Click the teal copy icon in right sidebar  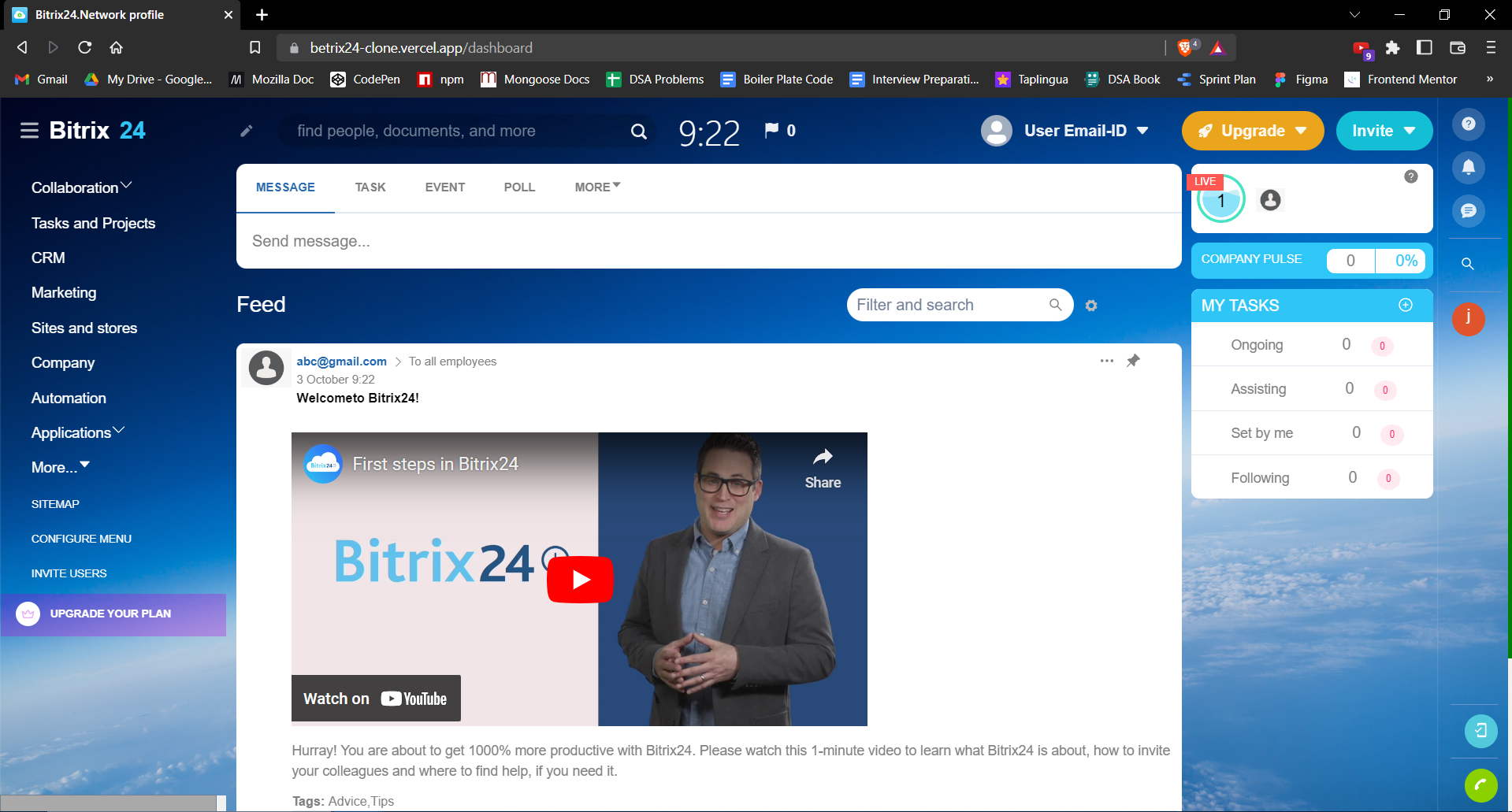tap(1481, 730)
